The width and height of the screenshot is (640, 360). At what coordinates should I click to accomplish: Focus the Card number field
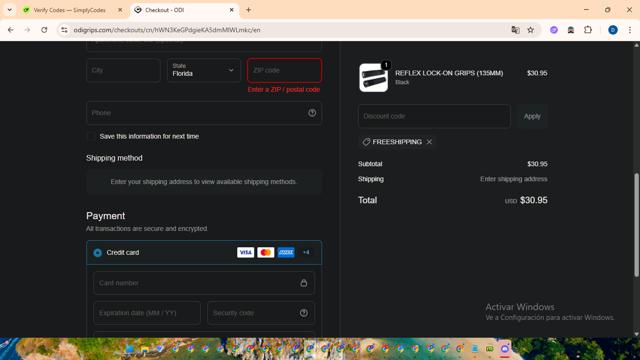coord(204,283)
